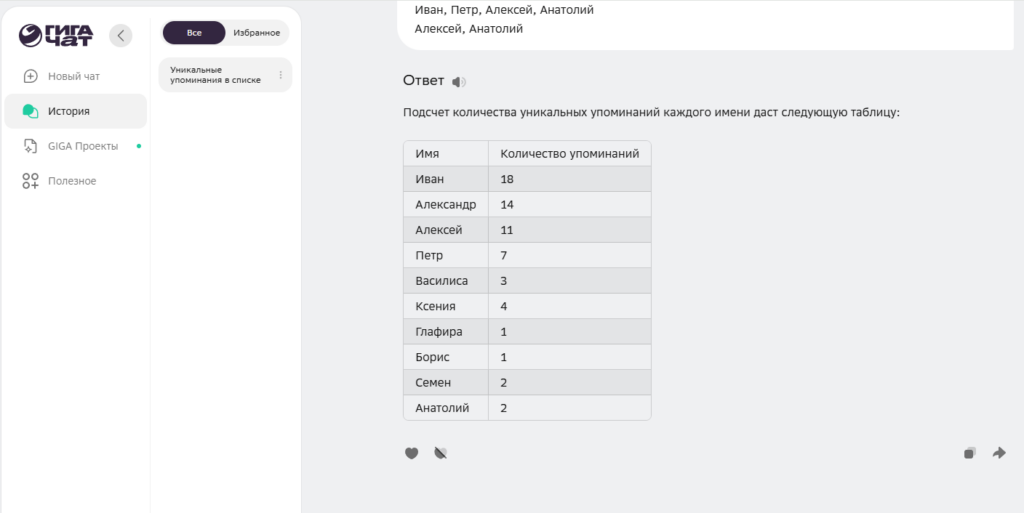Open the Полезное section

point(72,181)
